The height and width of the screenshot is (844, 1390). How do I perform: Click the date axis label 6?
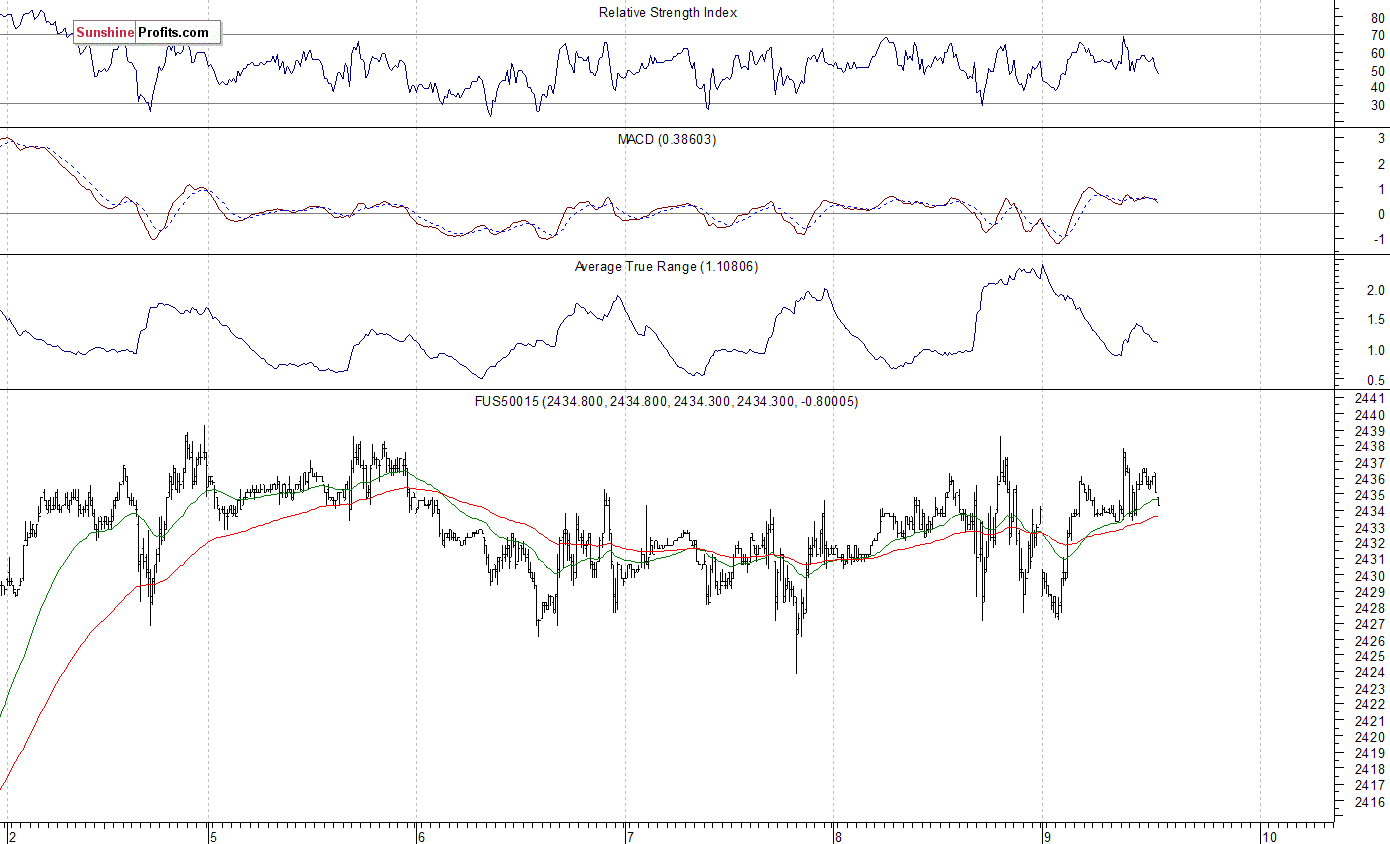click(x=422, y=836)
